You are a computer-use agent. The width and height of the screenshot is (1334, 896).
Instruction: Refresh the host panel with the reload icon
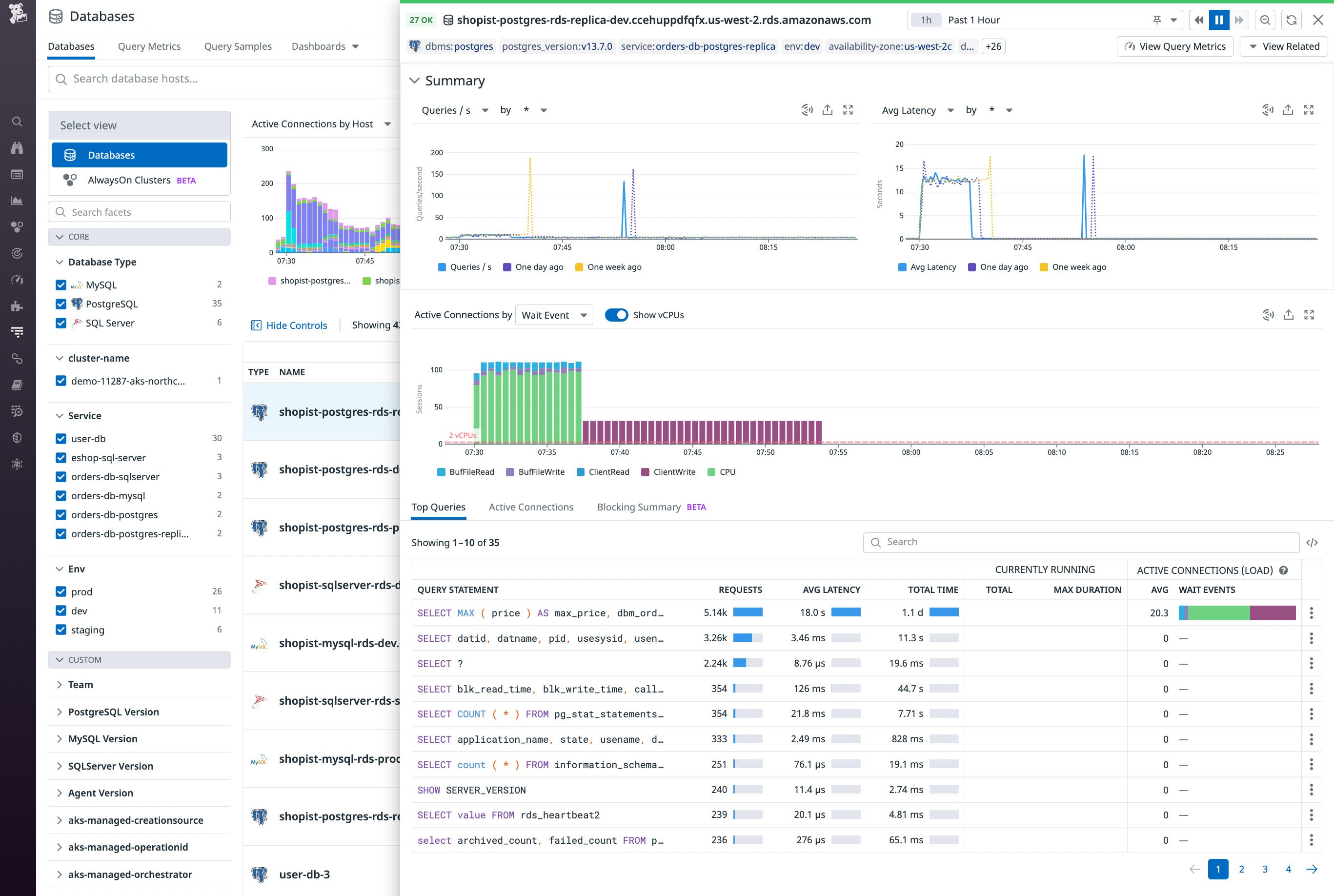[1291, 20]
